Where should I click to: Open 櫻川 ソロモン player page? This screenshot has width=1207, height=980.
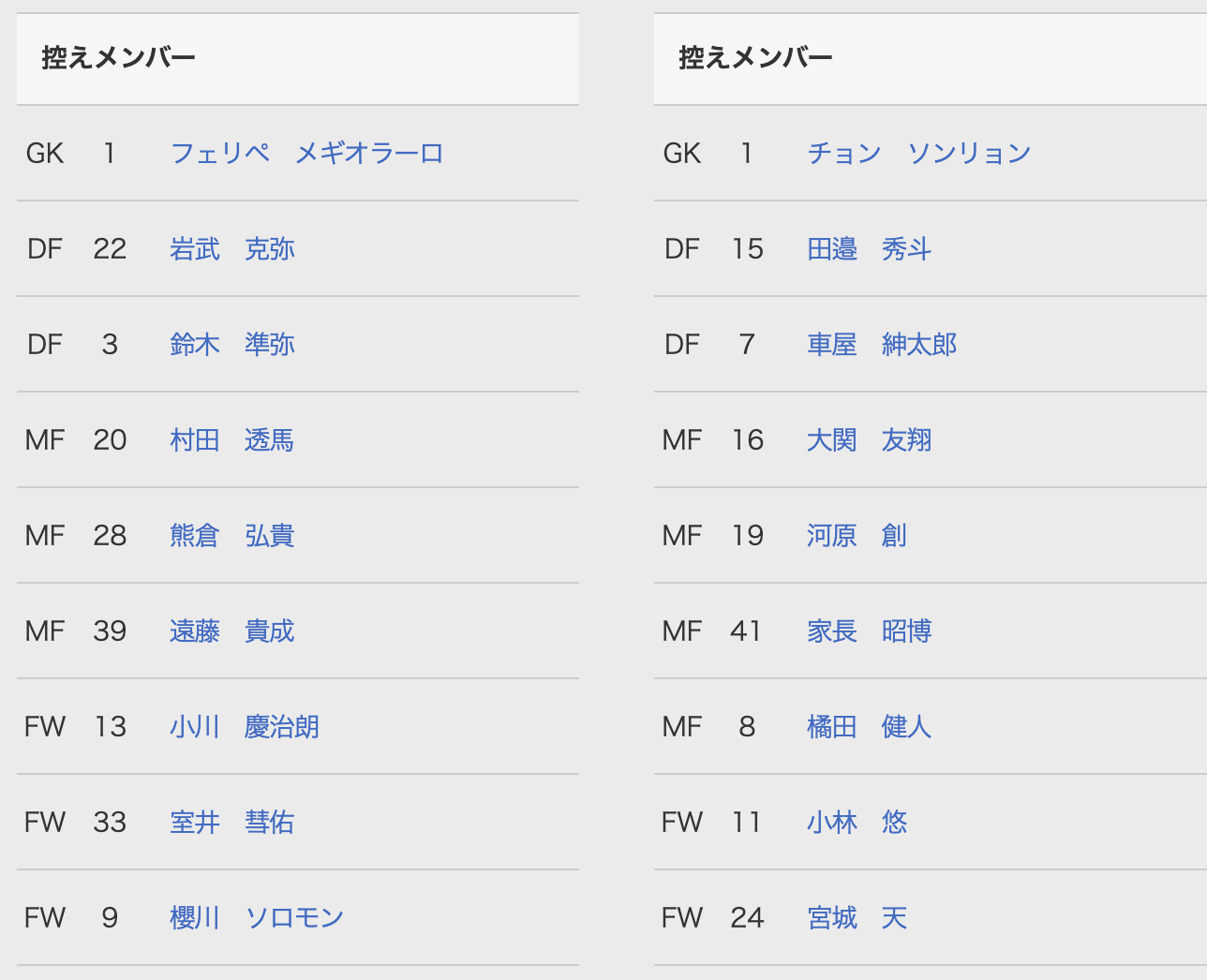coord(256,917)
